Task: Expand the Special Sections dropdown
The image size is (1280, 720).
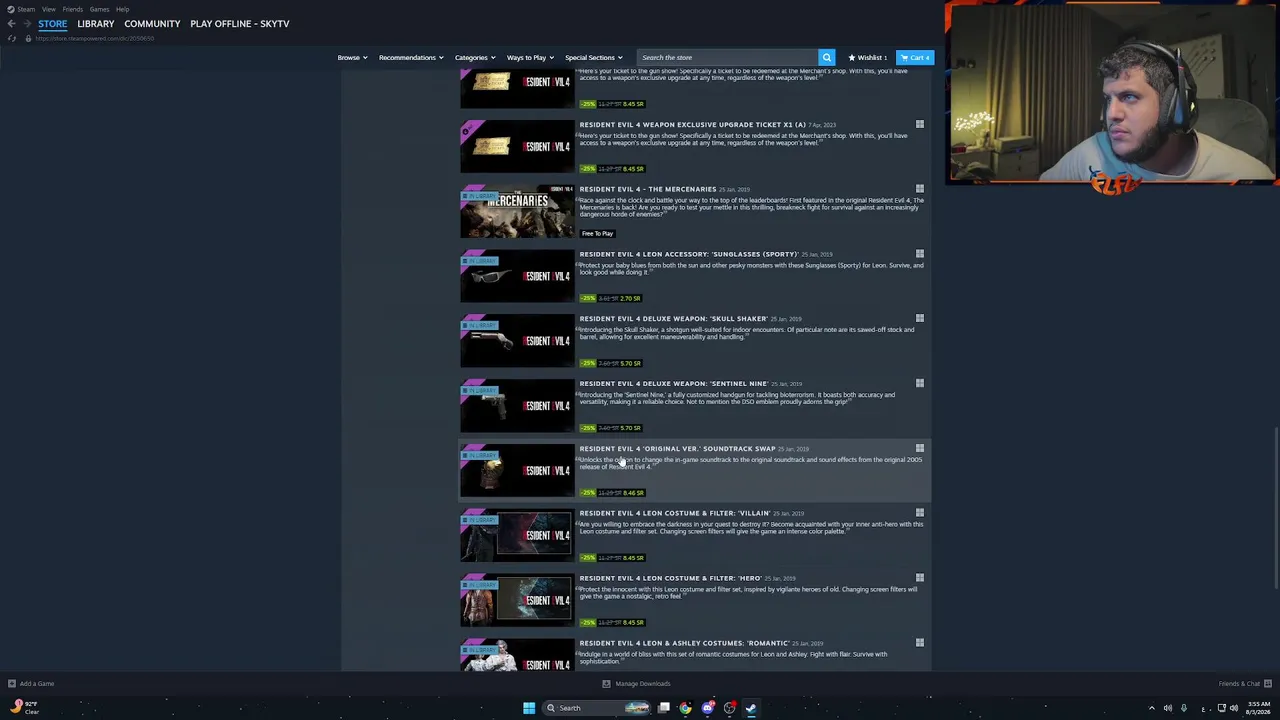Action: tap(594, 57)
